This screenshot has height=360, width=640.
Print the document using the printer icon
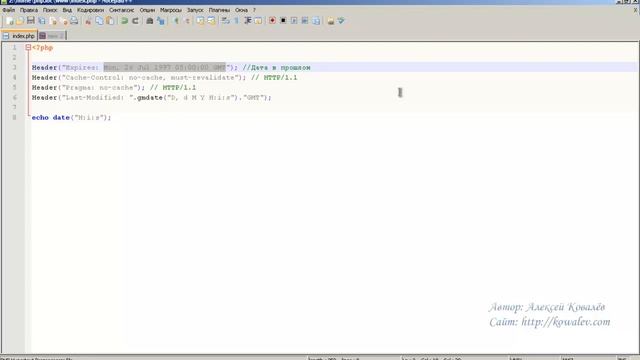pyautogui.click(x=74, y=21)
